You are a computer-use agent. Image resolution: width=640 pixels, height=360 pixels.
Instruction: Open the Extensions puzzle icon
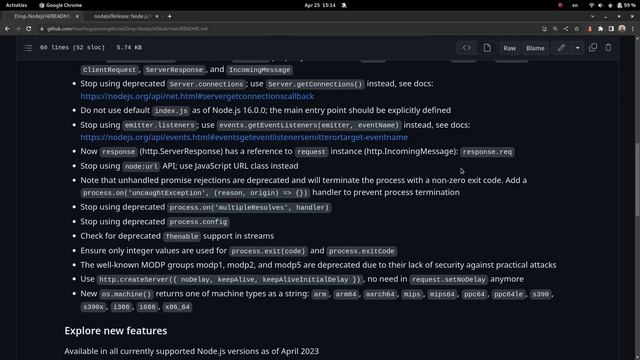[x=600, y=29]
